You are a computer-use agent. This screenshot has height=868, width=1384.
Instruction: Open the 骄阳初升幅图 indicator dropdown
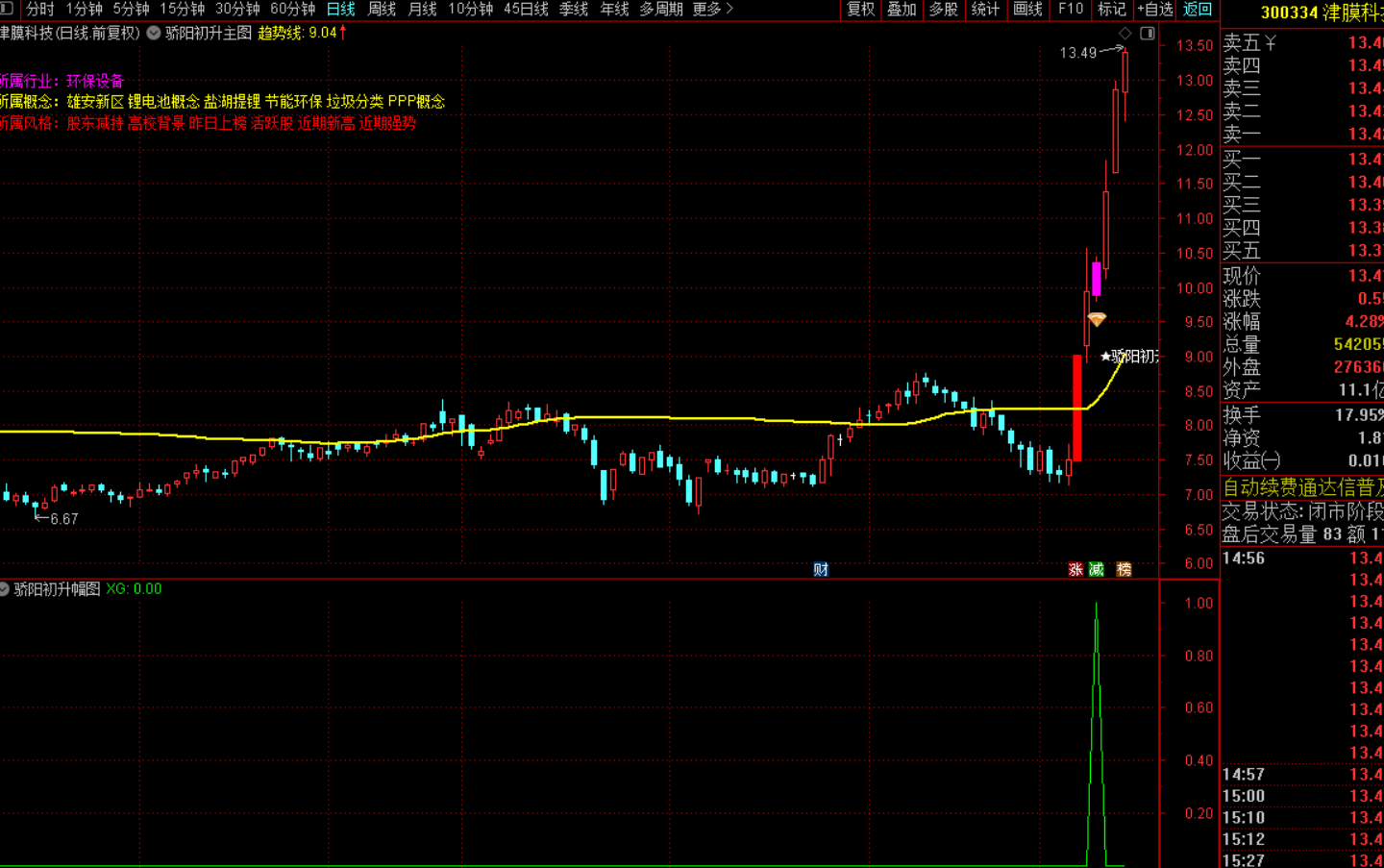[4, 588]
